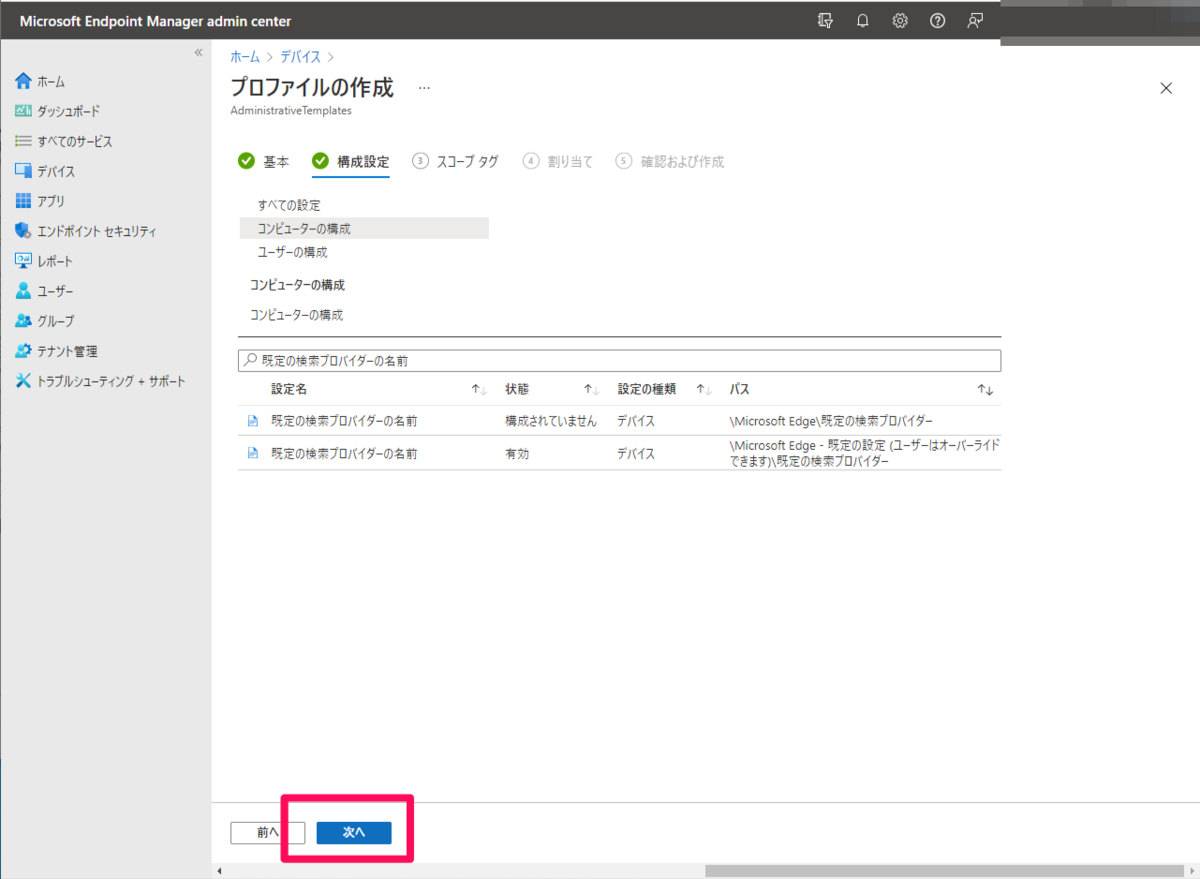Open the settings gear in the top bar
This screenshot has height=879, width=1200.
pyautogui.click(x=899, y=20)
